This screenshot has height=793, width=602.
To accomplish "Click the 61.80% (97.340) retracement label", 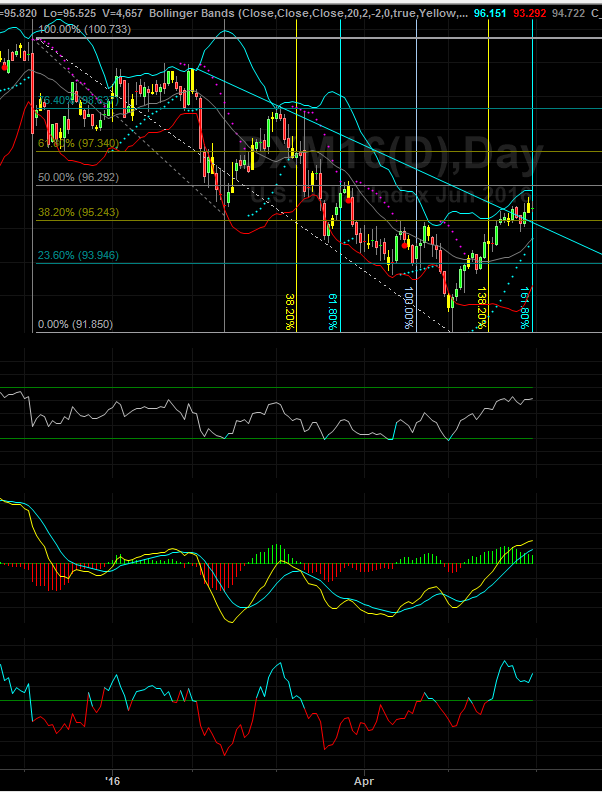I will point(78,144).
